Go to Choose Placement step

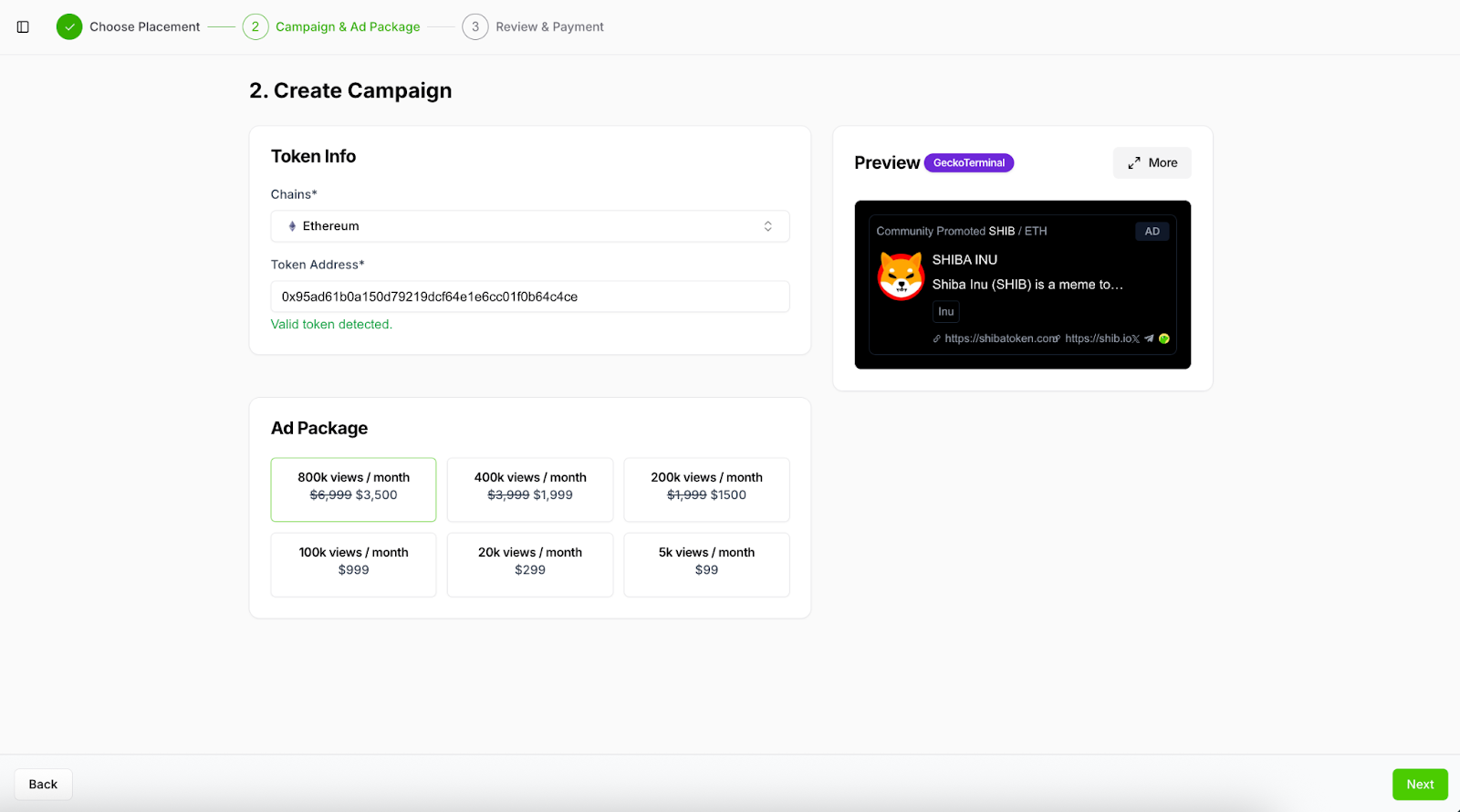tap(144, 26)
